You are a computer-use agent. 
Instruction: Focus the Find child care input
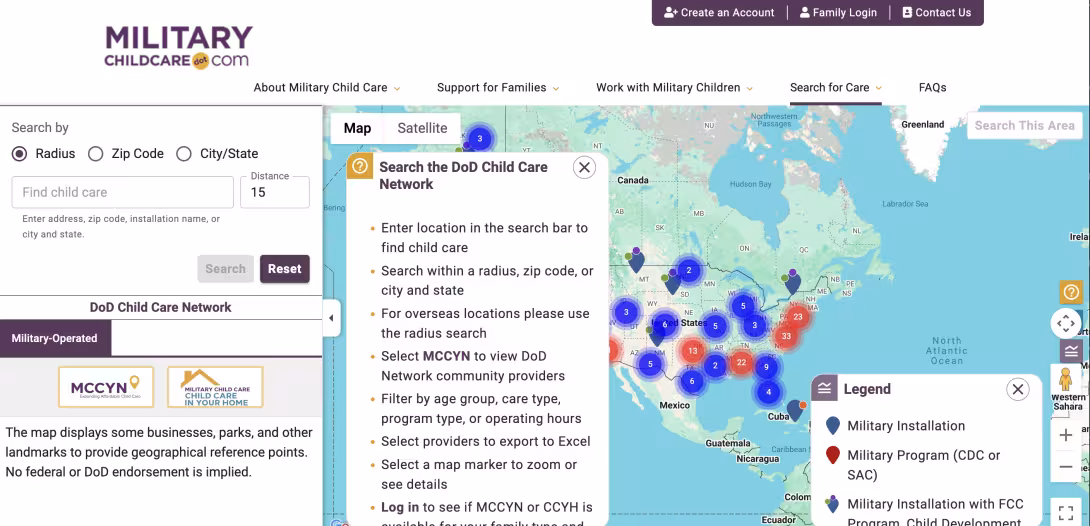click(x=122, y=192)
